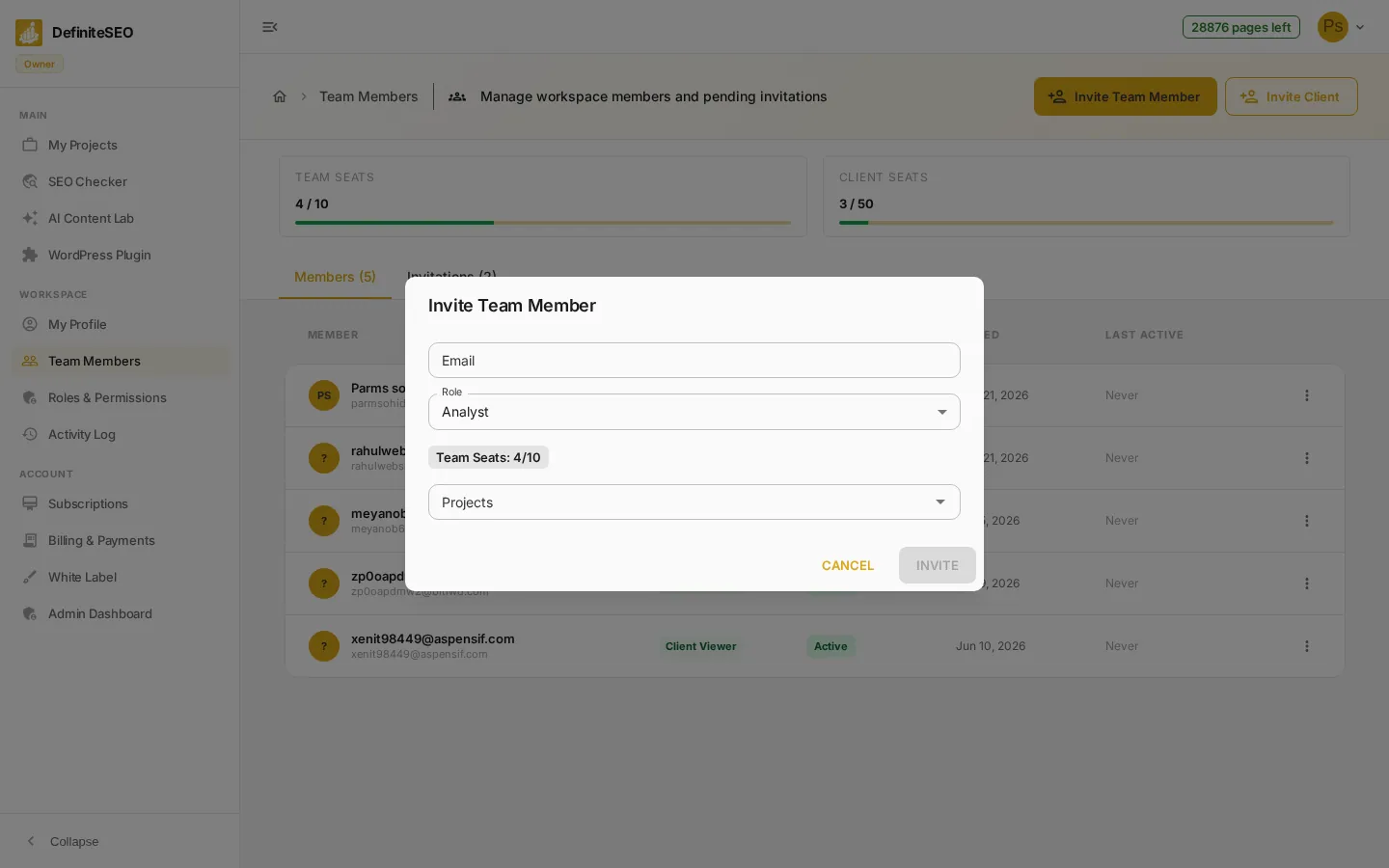Screen dimensions: 1389x868
Task: Click the Invite Team Member header button
Action: pyautogui.click(x=1126, y=96)
